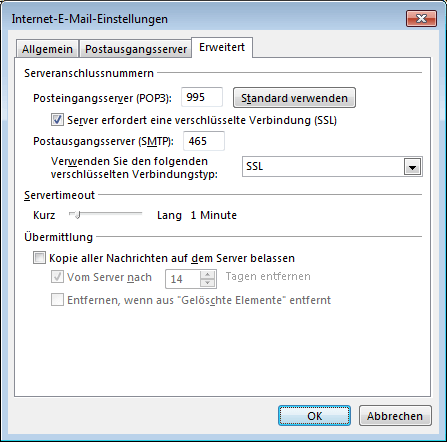The width and height of the screenshot is (447, 442).
Task: Click the SMTP port number field
Action: [x=204, y=141]
